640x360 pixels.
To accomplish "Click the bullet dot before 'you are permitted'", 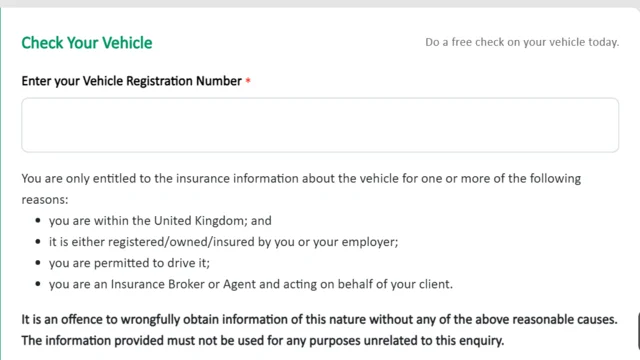I will pyautogui.click(x=38, y=263).
